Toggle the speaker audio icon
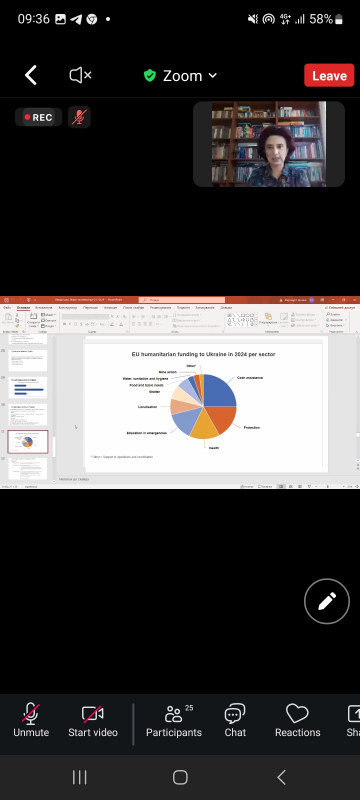The width and height of the screenshot is (360, 800). (80, 76)
